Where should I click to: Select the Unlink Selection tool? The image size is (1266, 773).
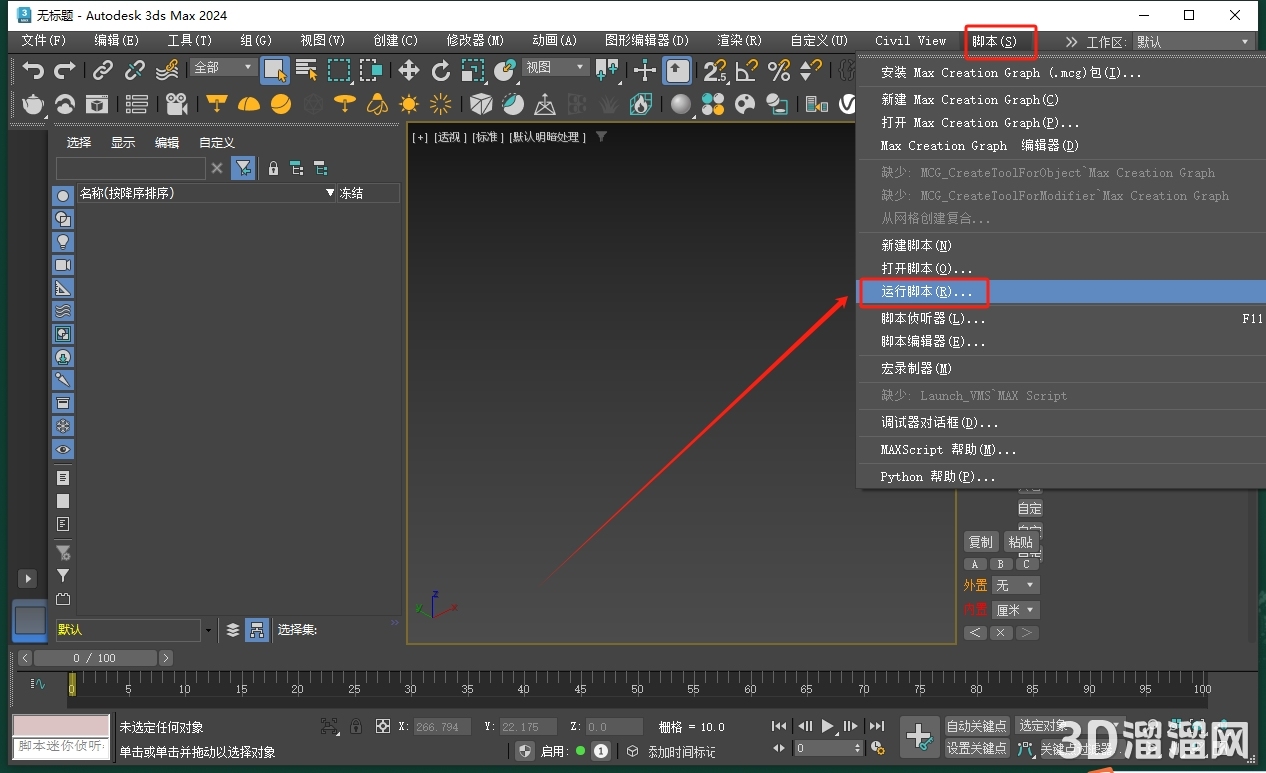click(x=134, y=70)
